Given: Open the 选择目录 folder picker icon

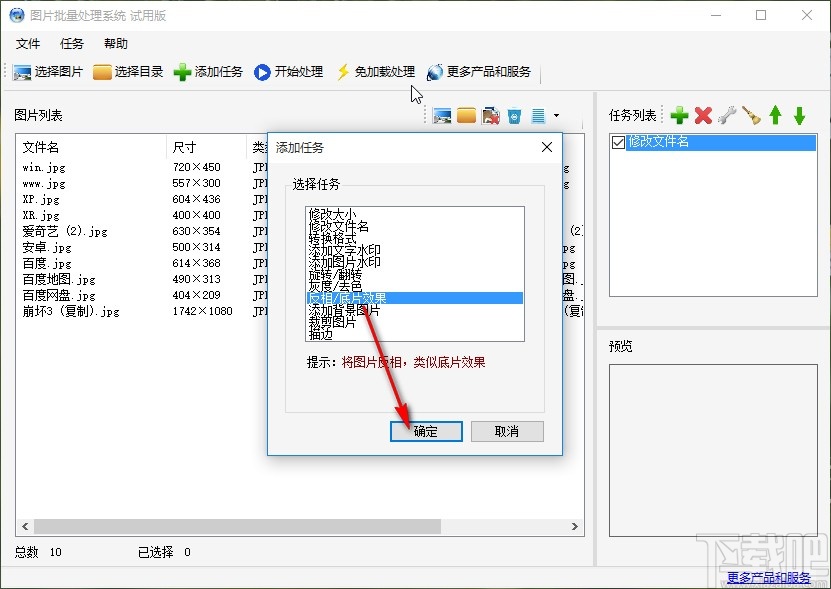Looking at the screenshot, I should [x=103, y=71].
